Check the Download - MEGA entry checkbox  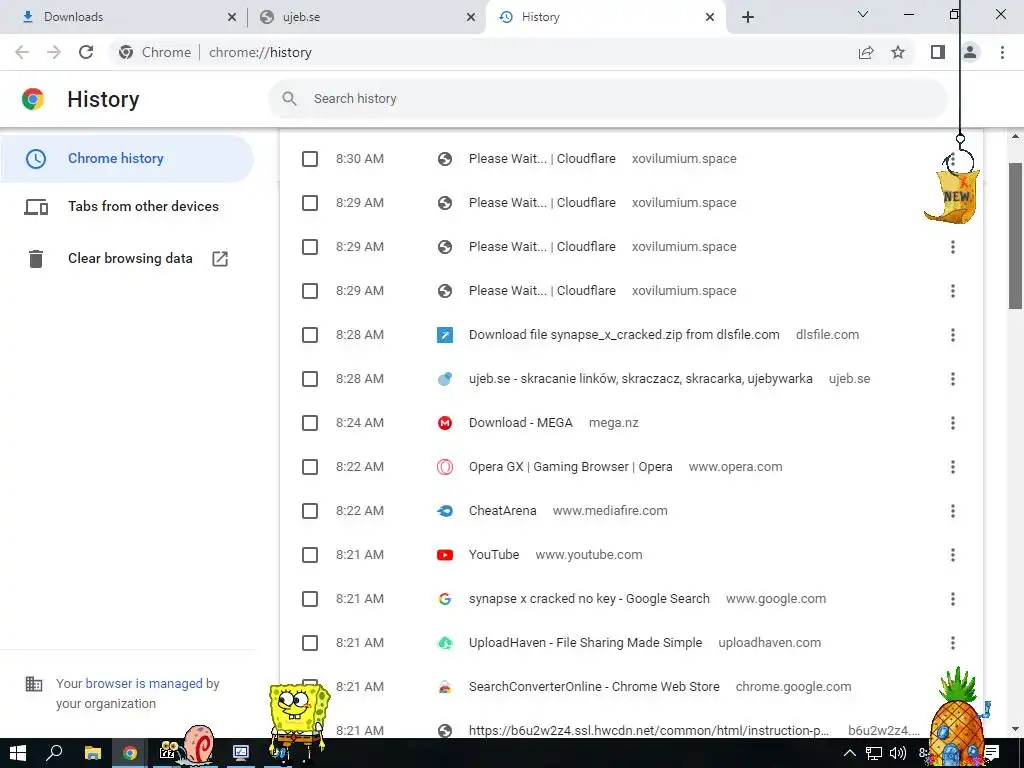click(310, 423)
